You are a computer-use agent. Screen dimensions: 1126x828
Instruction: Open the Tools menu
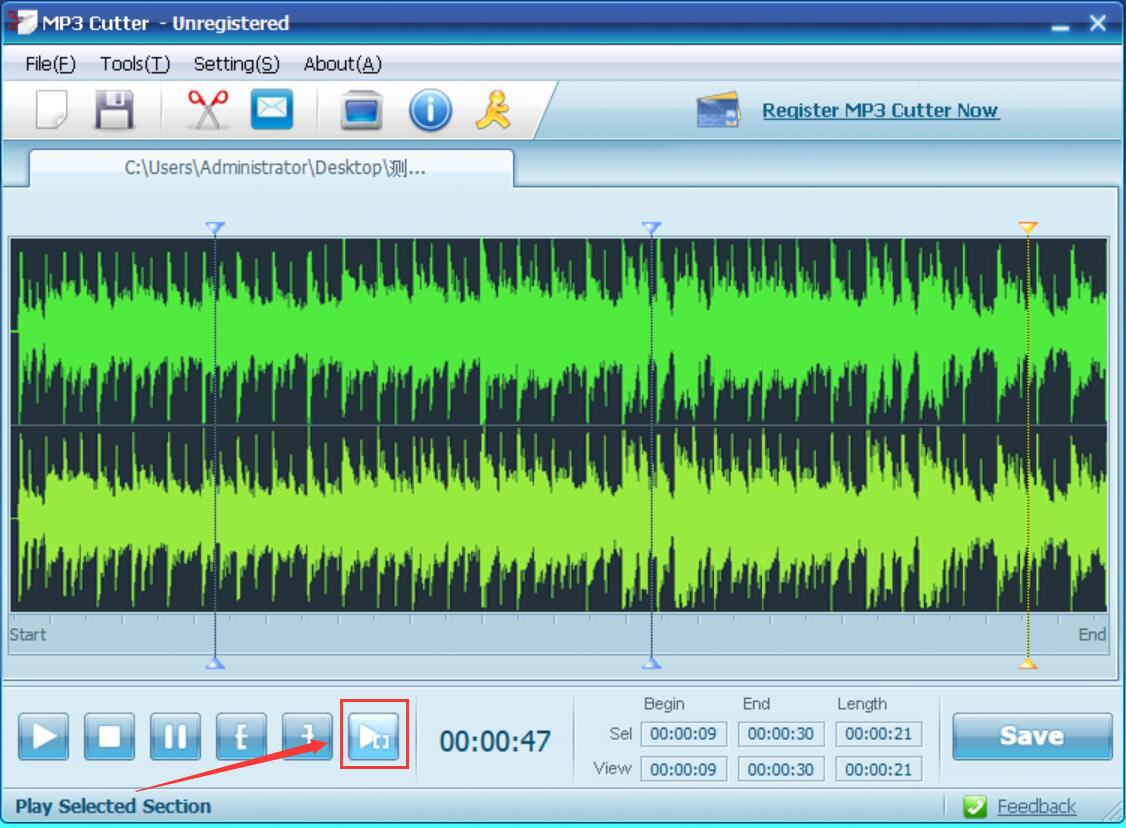[135, 64]
